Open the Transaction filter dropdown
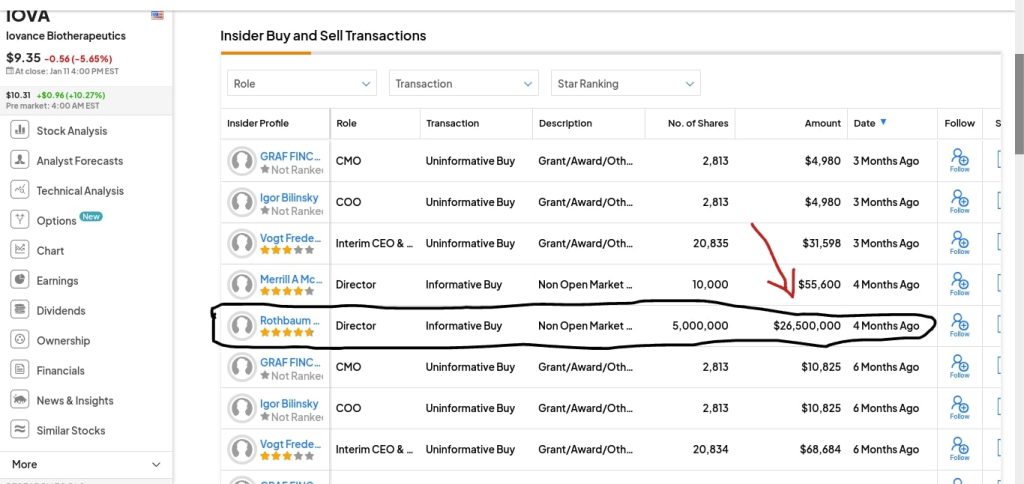 [463, 84]
